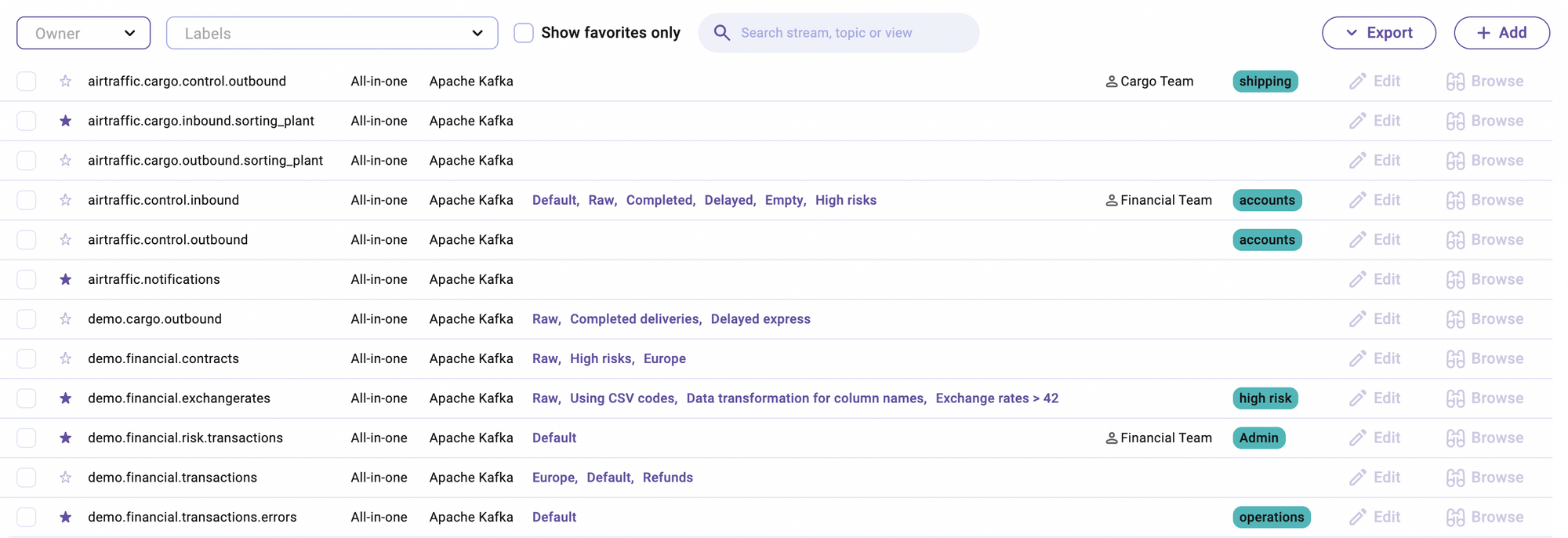Click pencil icon in demo.financial.exchangerates row
Viewport: 1568px width, 538px height.
[1358, 398]
